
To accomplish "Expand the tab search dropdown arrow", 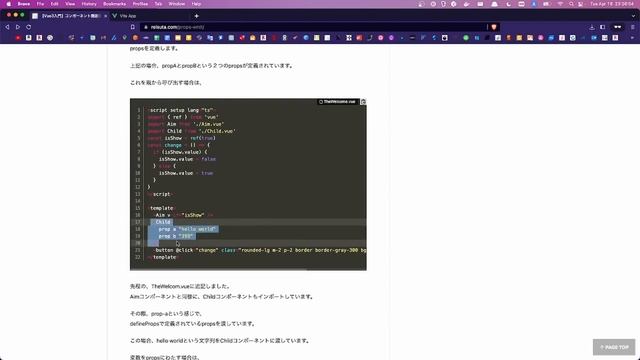I will tap(633, 16).
